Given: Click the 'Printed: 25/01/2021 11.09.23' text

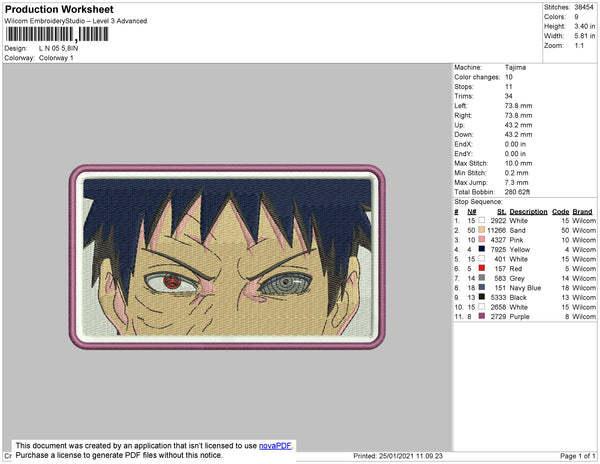Looking at the screenshot, I should [398, 456].
